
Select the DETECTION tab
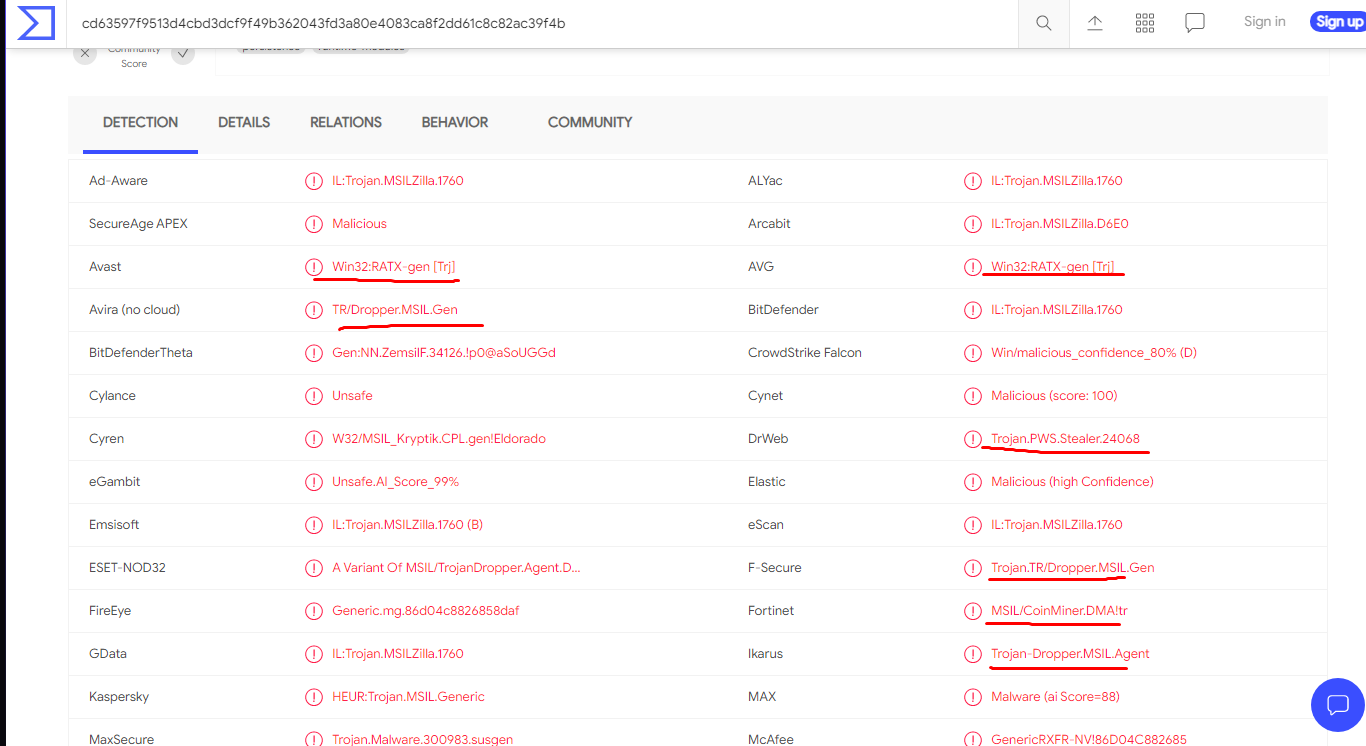click(x=140, y=122)
